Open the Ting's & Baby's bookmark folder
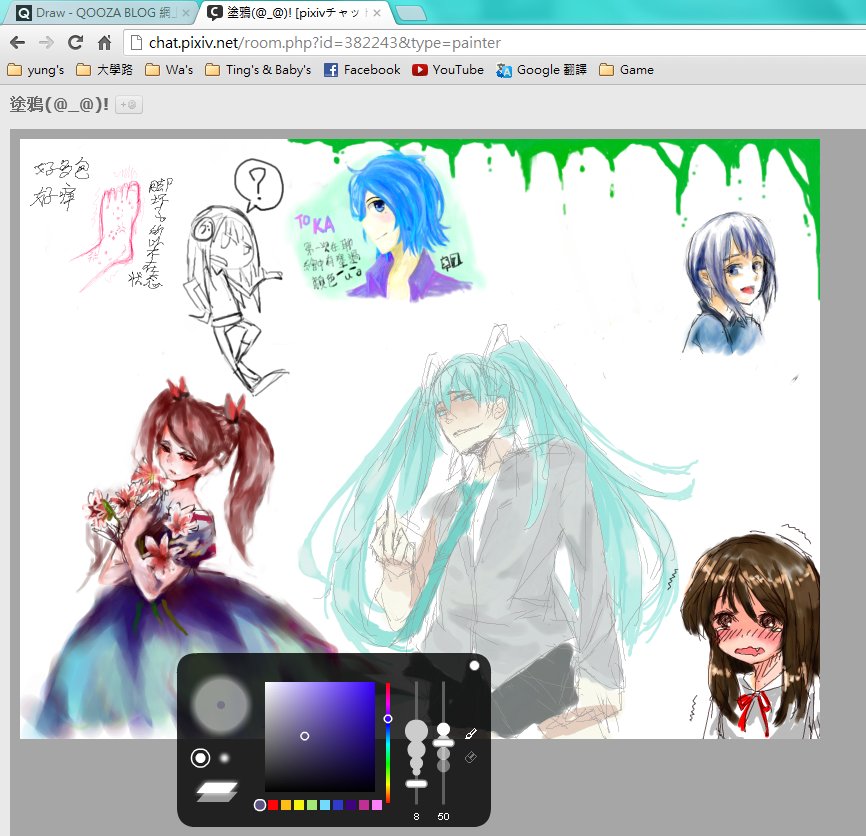Screen dimensions: 866x836 pyautogui.click(x=258, y=70)
